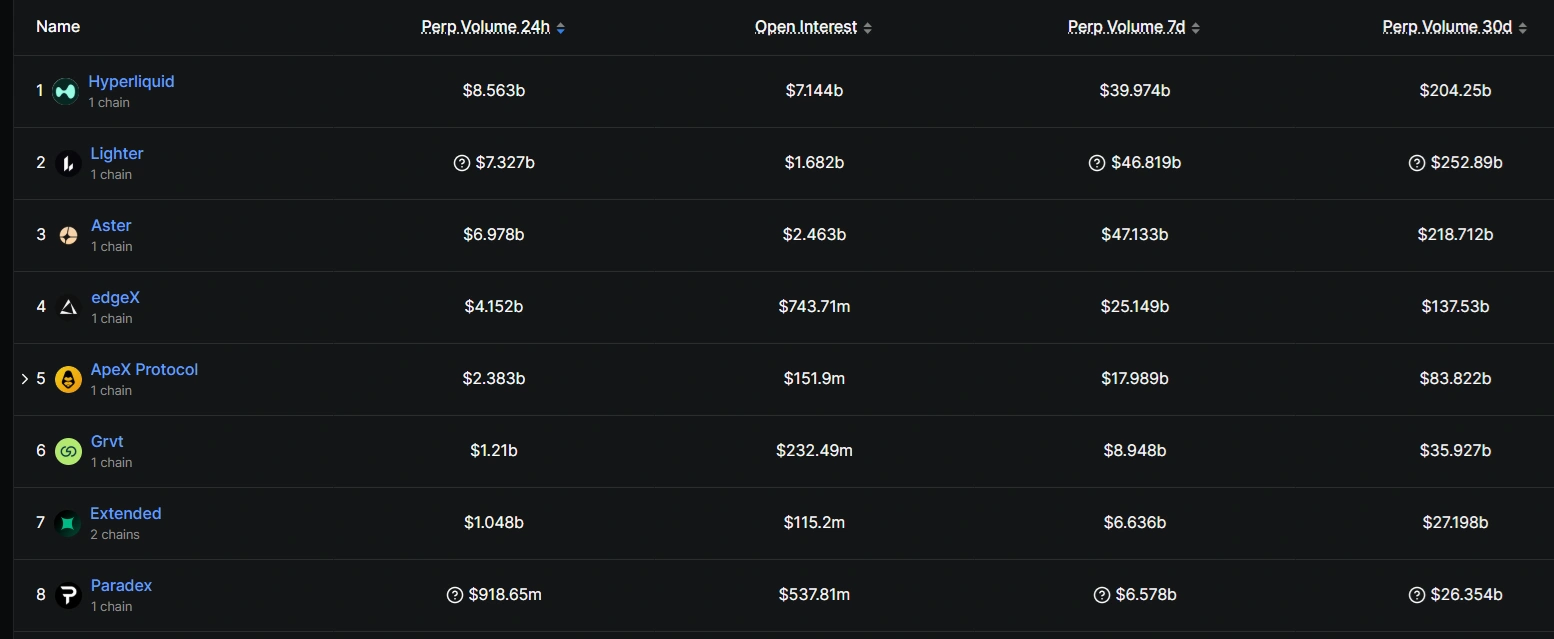
Task: Click the Grvt protocol logo
Action: click(x=67, y=450)
